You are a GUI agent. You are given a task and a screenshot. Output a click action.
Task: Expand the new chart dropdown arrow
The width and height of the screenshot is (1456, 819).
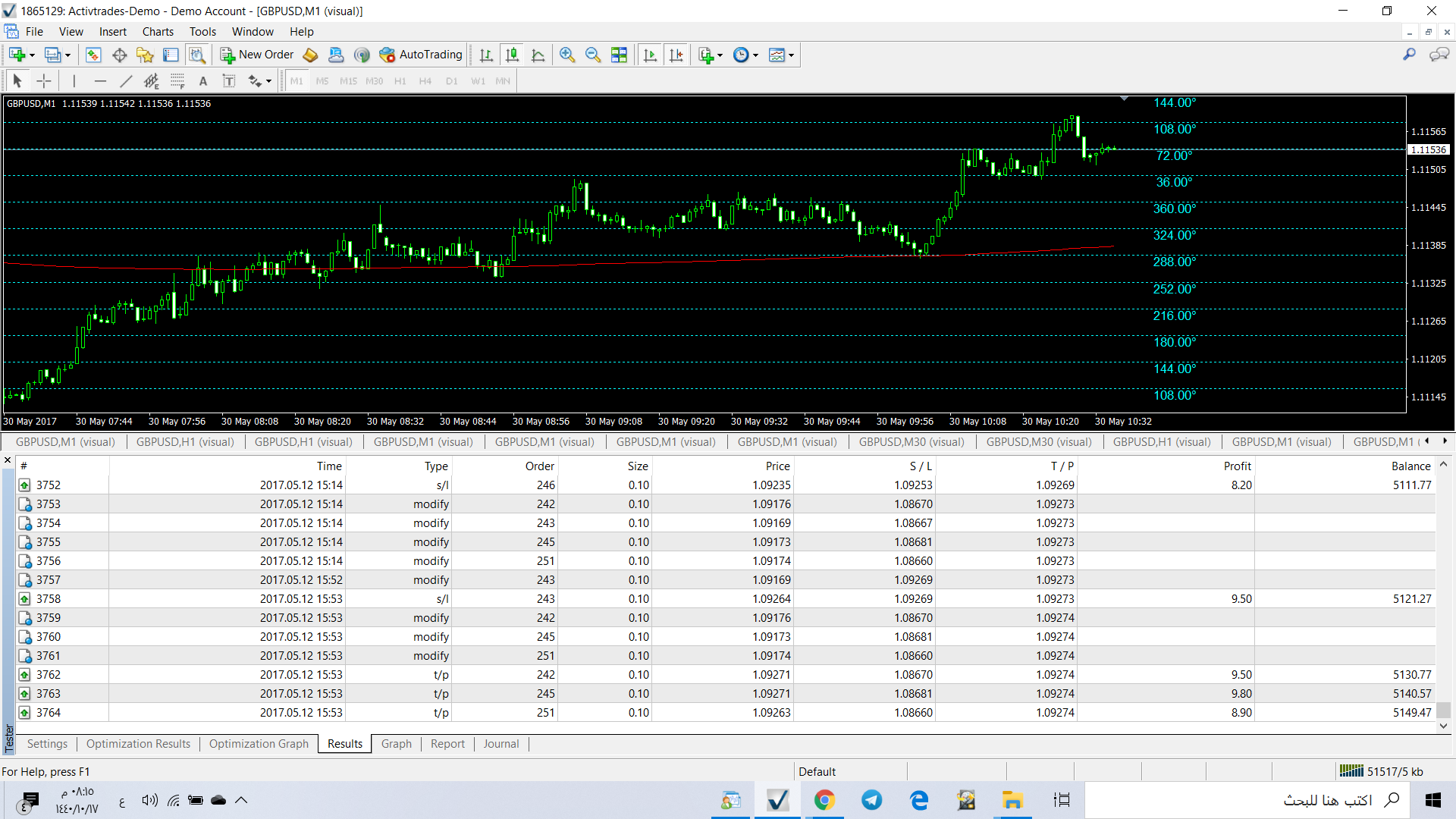pos(32,55)
